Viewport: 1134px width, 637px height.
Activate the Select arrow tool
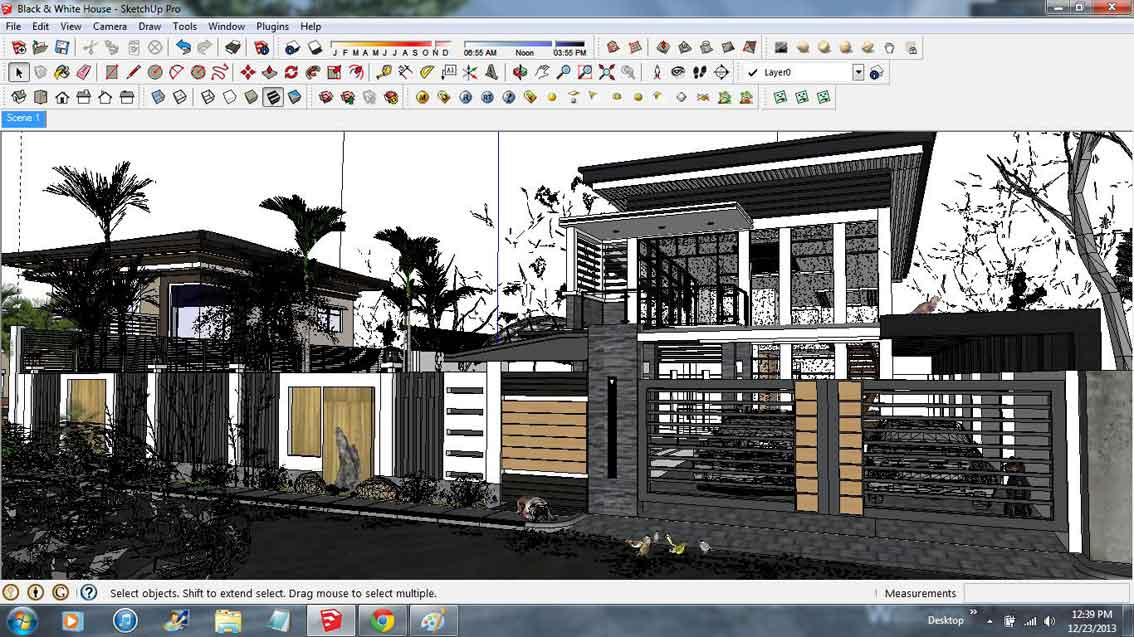(x=19, y=72)
